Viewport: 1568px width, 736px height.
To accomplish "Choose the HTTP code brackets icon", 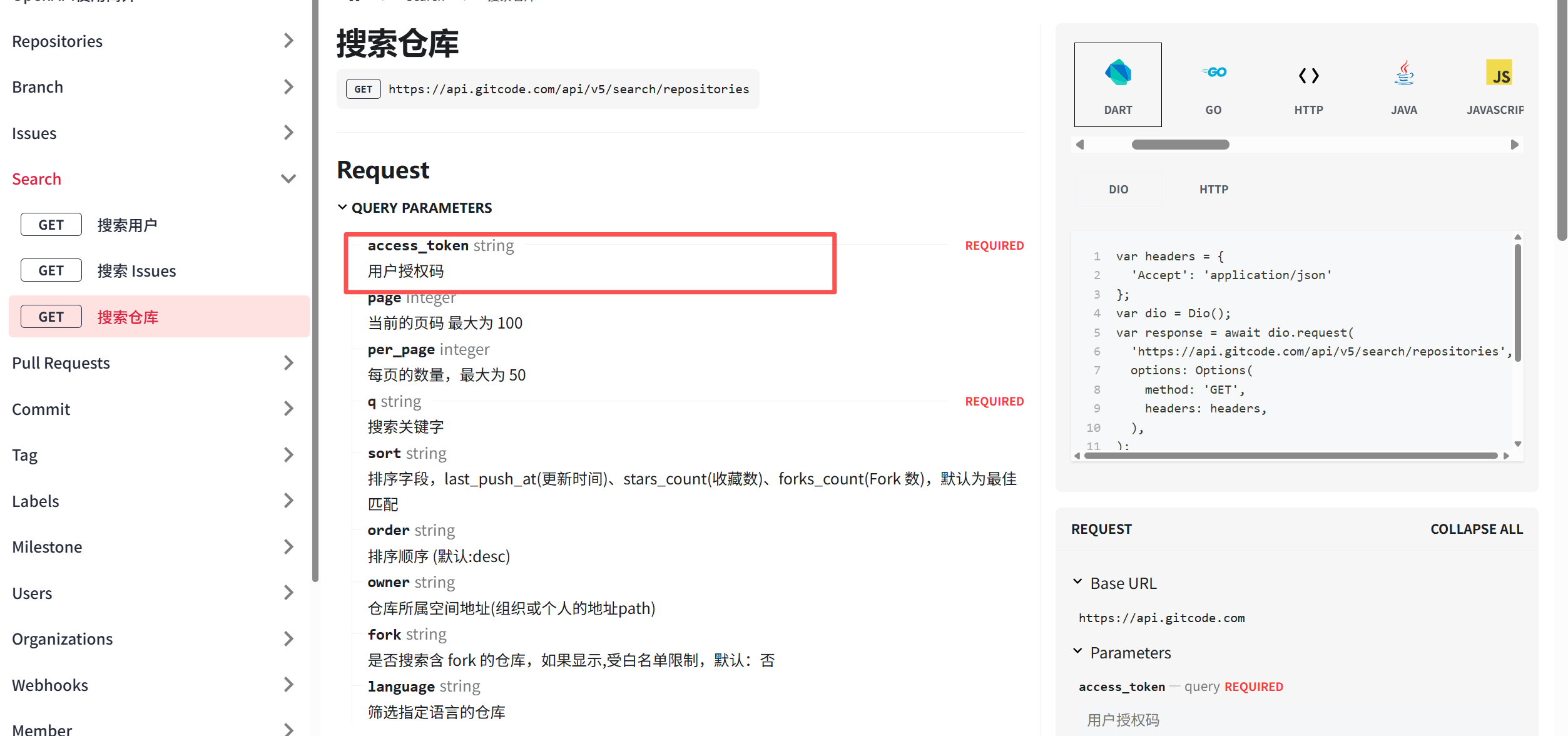I will pyautogui.click(x=1308, y=76).
